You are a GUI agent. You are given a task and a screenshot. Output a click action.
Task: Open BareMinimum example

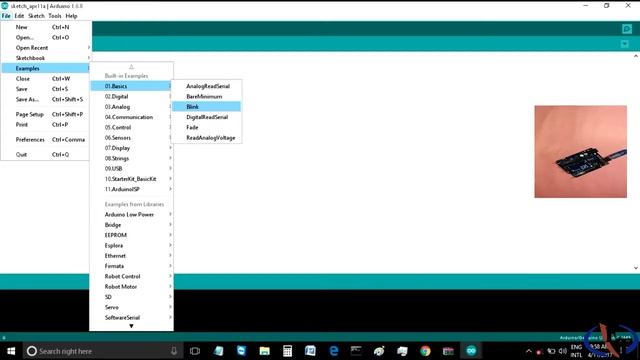pyautogui.click(x=207, y=96)
